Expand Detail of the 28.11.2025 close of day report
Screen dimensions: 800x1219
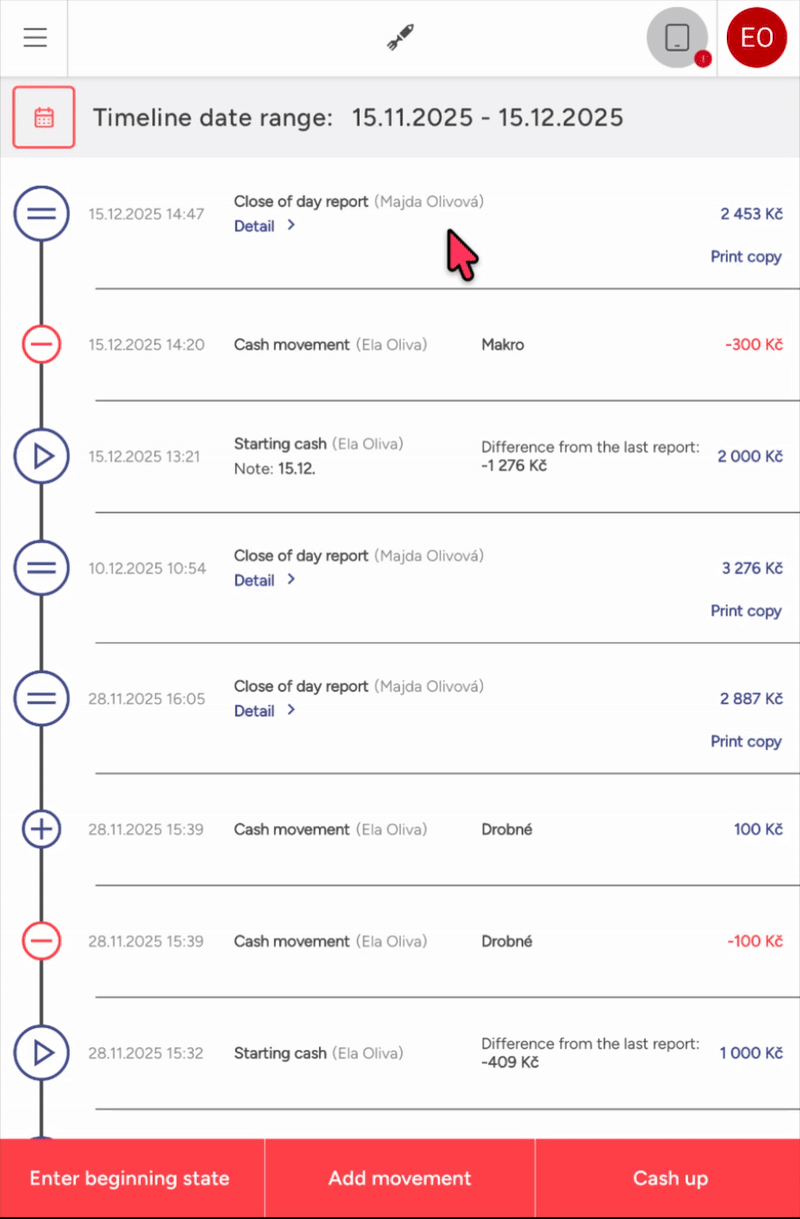click(265, 711)
